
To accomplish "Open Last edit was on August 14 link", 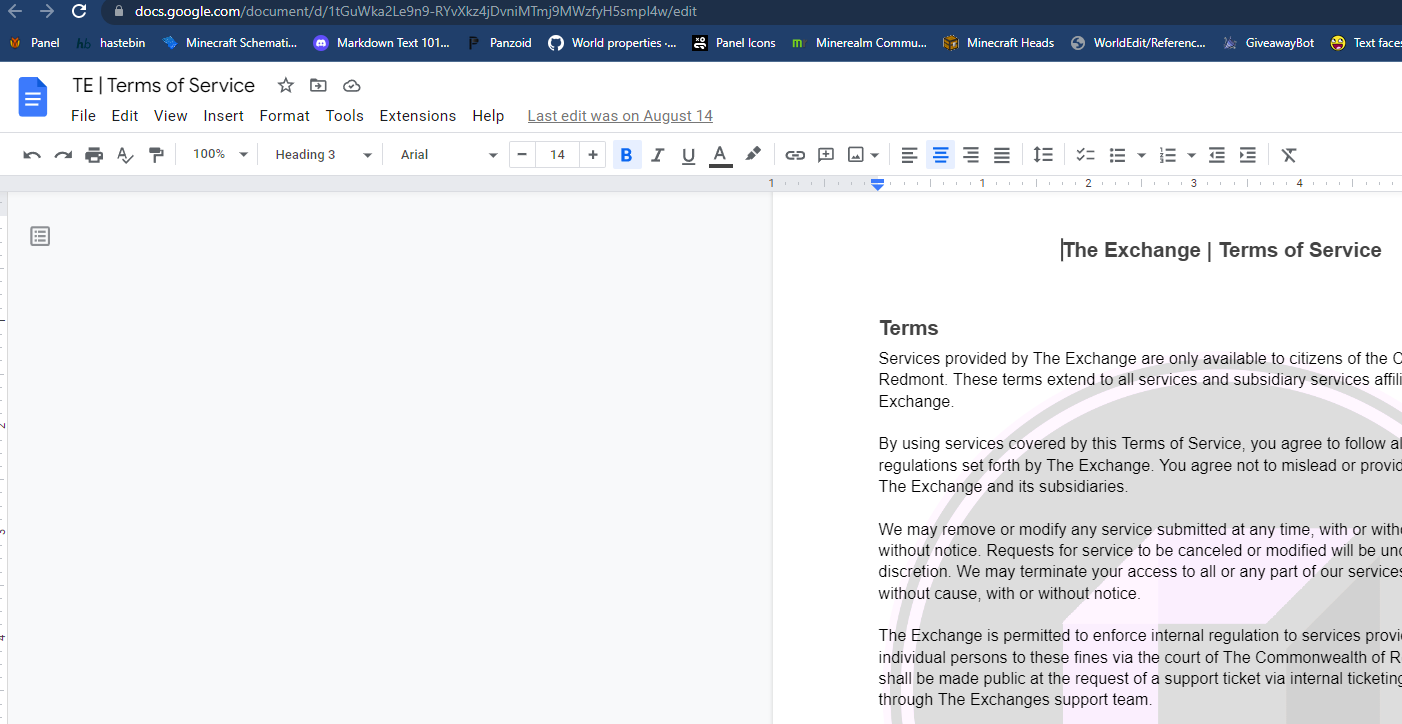I will pos(620,116).
